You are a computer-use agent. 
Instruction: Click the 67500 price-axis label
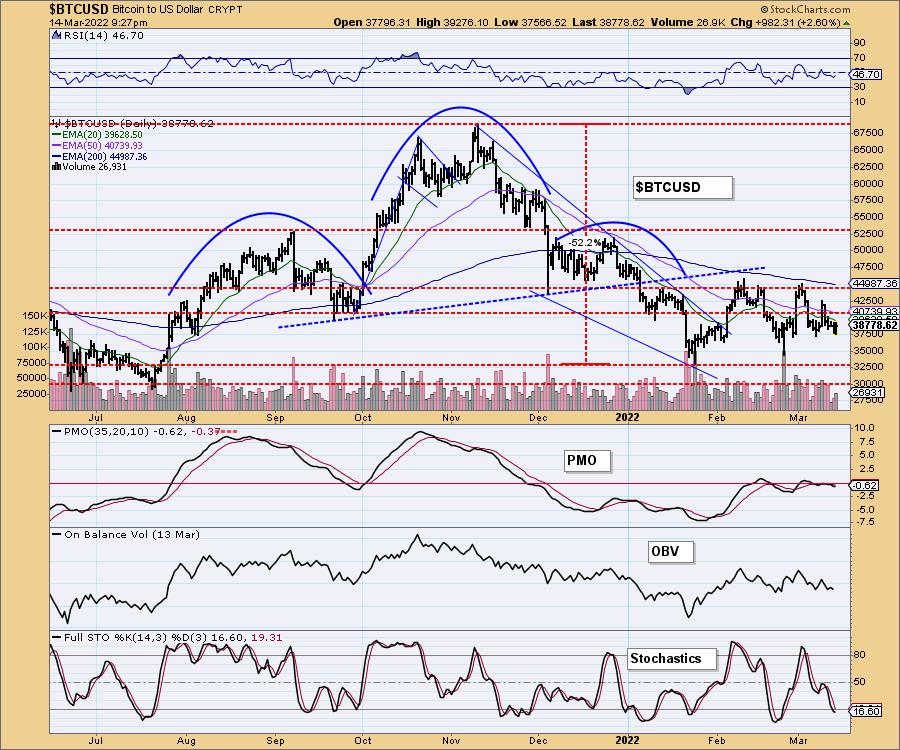(x=868, y=133)
